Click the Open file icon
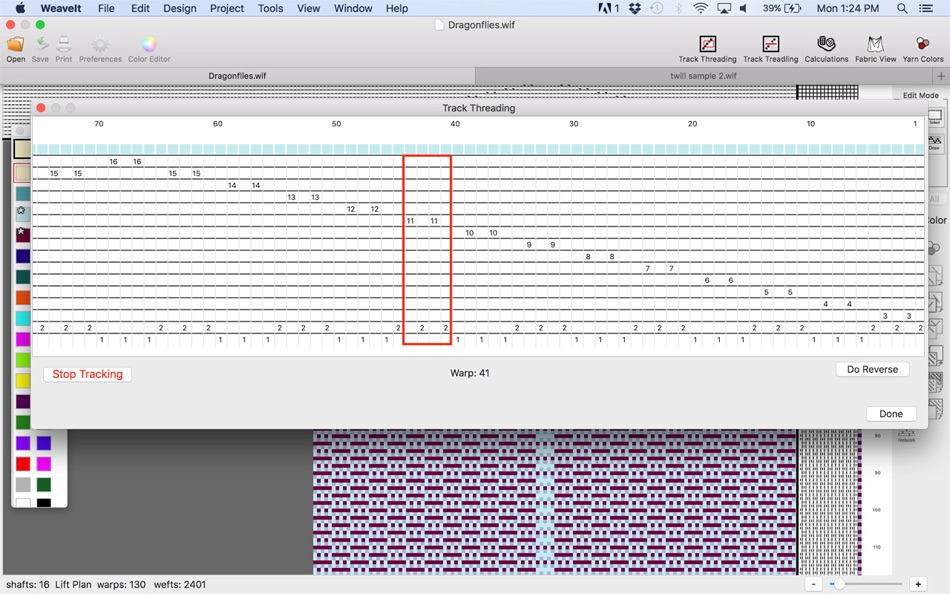 click(x=16, y=47)
